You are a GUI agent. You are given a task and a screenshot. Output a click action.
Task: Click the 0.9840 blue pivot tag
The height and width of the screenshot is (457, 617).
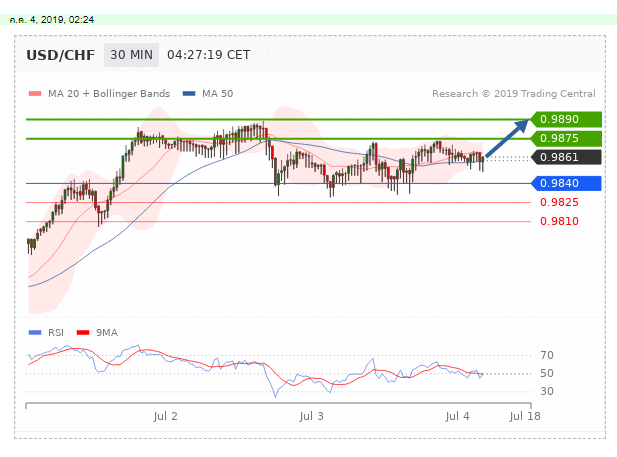point(566,183)
